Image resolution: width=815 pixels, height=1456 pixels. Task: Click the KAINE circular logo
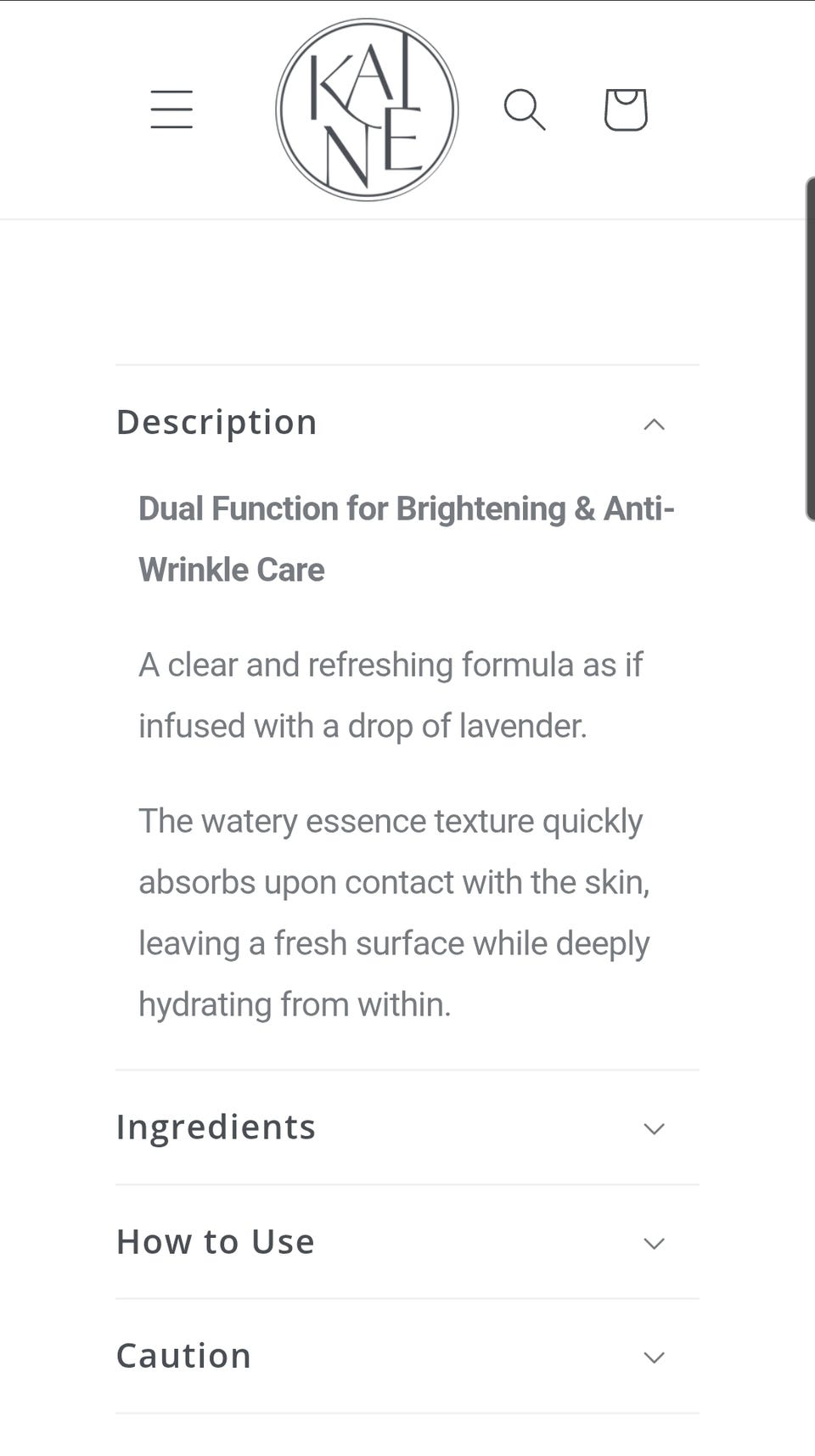(x=367, y=110)
